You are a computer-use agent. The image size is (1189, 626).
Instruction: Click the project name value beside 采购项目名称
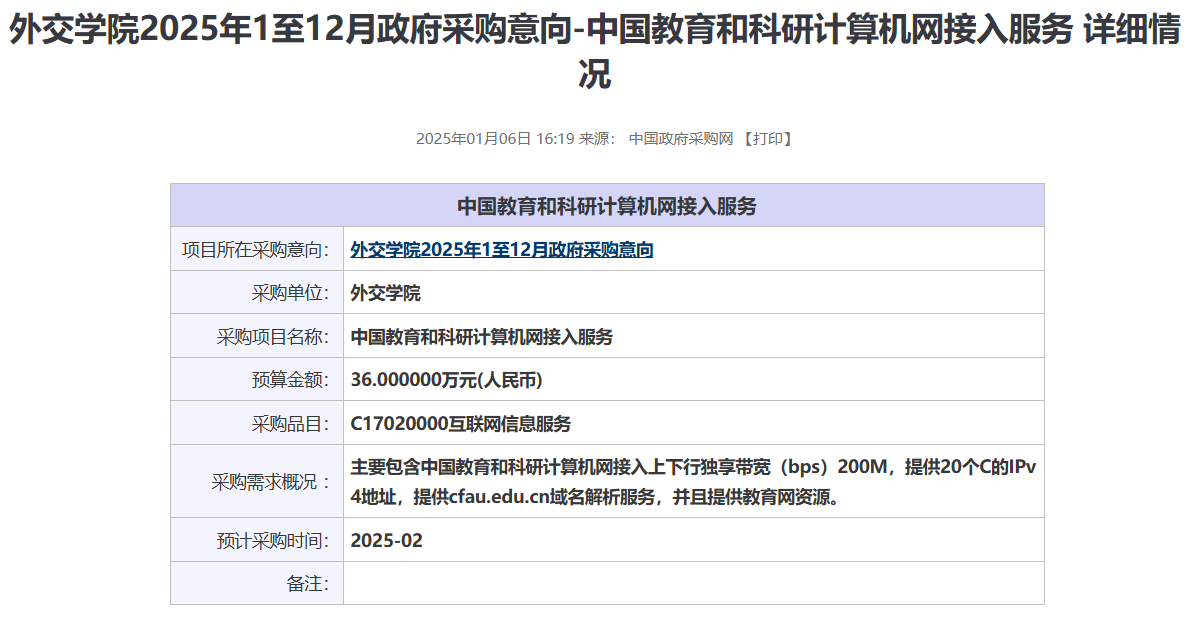point(481,337)
